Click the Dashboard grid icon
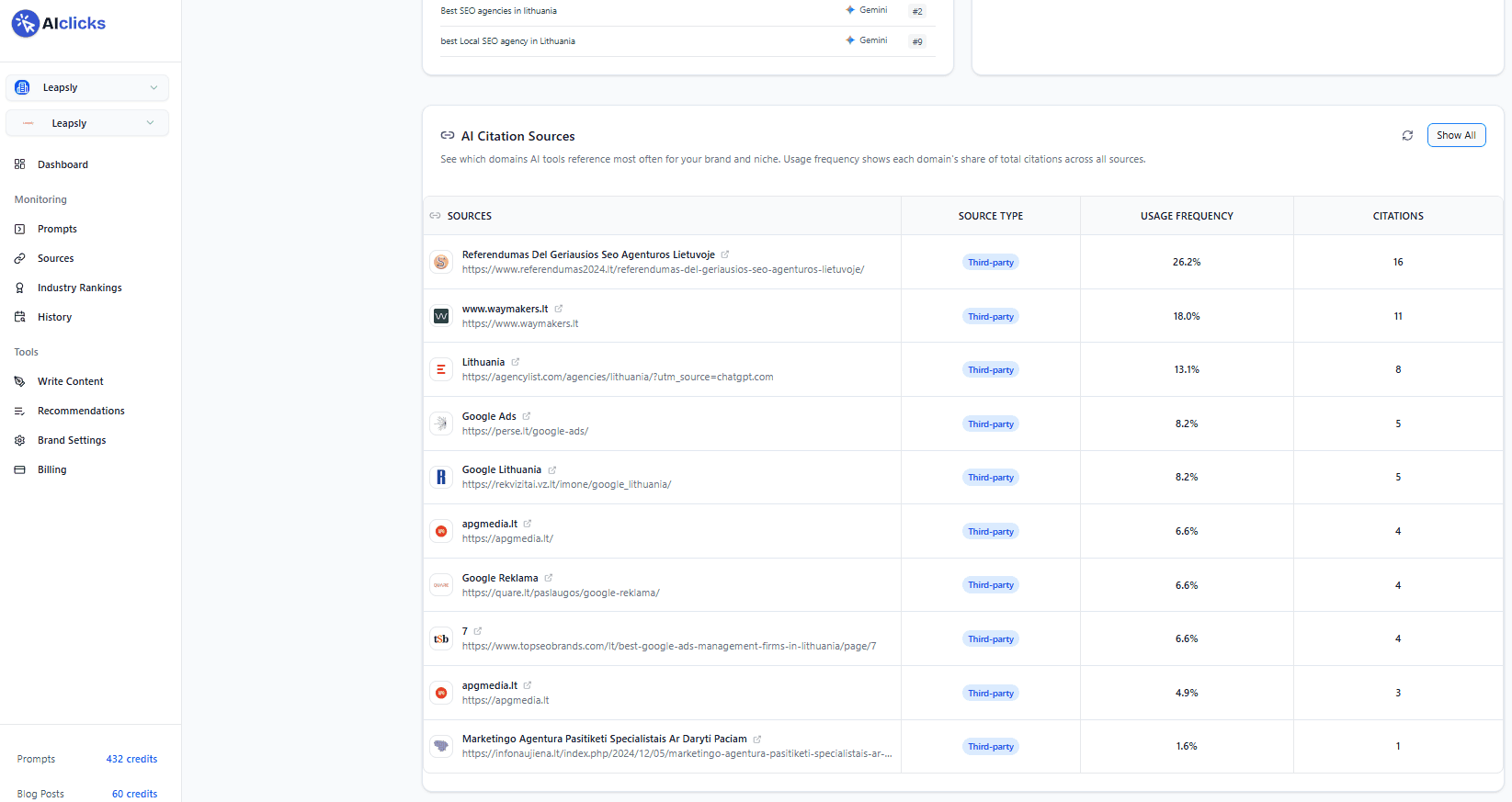 [x=19, y=164]
